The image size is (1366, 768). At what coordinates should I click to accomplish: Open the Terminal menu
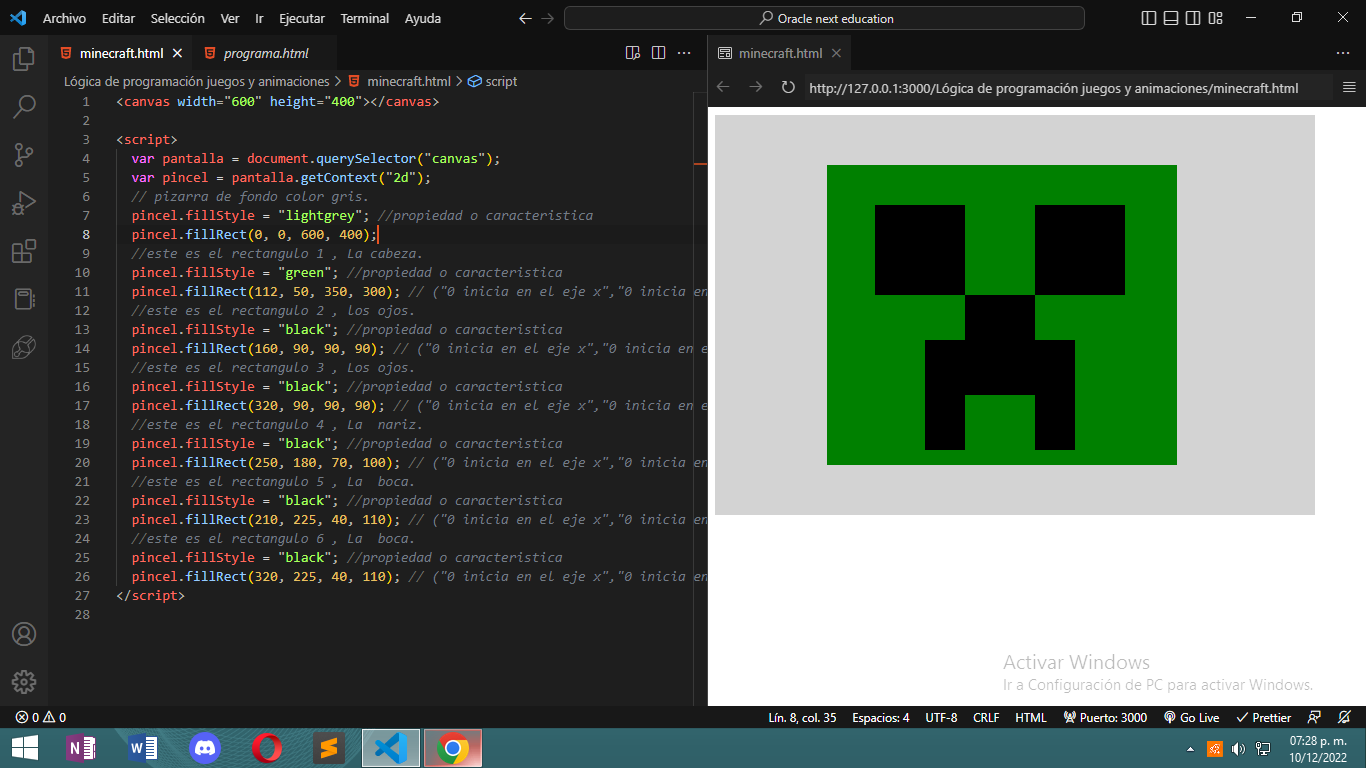(365, 18)
